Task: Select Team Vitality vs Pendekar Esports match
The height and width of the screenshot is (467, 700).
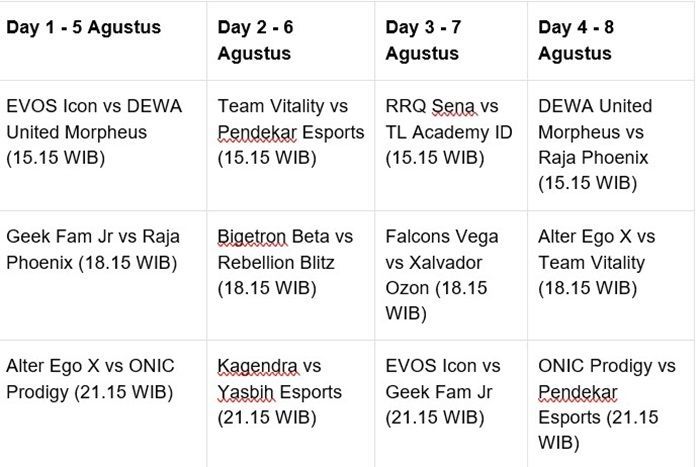Action: tap(291, 132)
